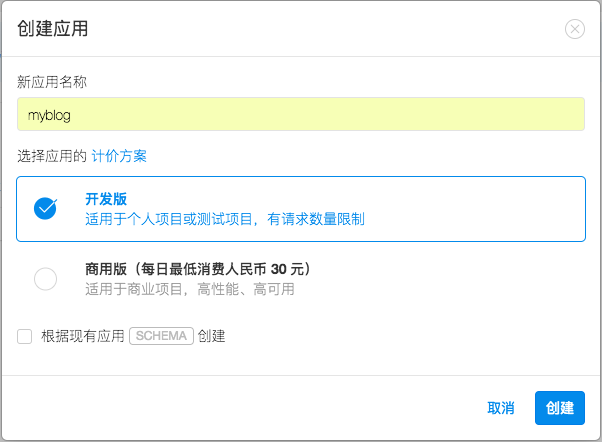602x442 pixels.
Task: Enable the 根据现有应用 SCHEMA 创建 checkbox
Action: [x=25, y=336]
